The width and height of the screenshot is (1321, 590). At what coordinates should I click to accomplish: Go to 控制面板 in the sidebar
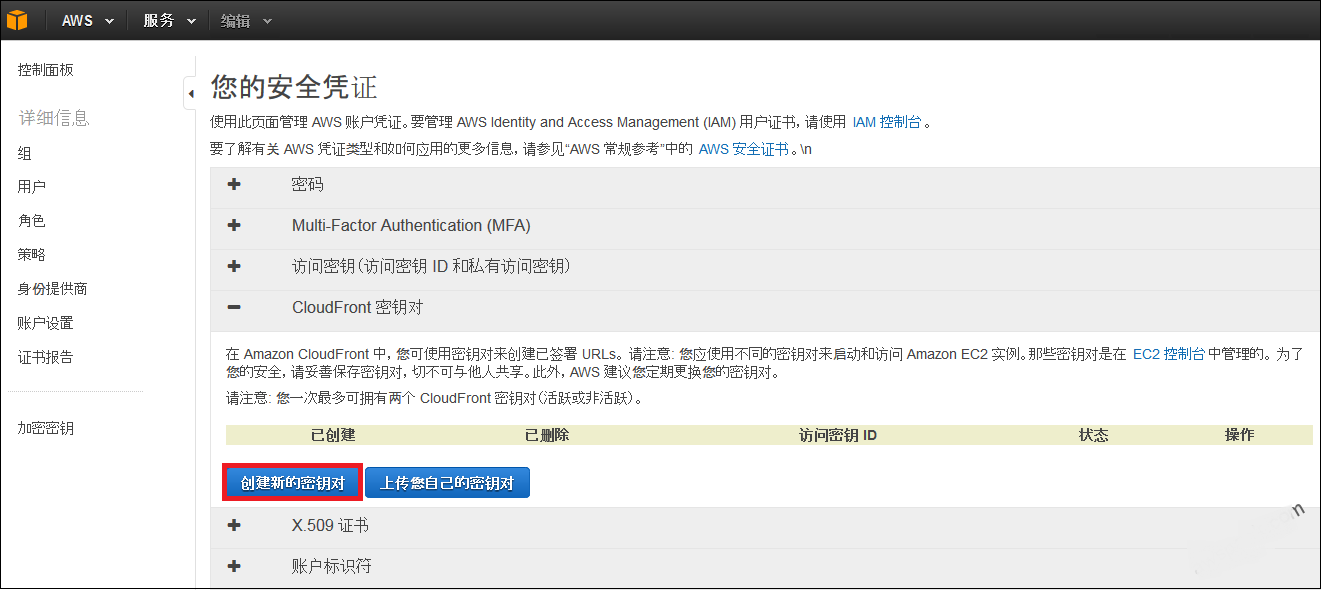coord(46,70)
